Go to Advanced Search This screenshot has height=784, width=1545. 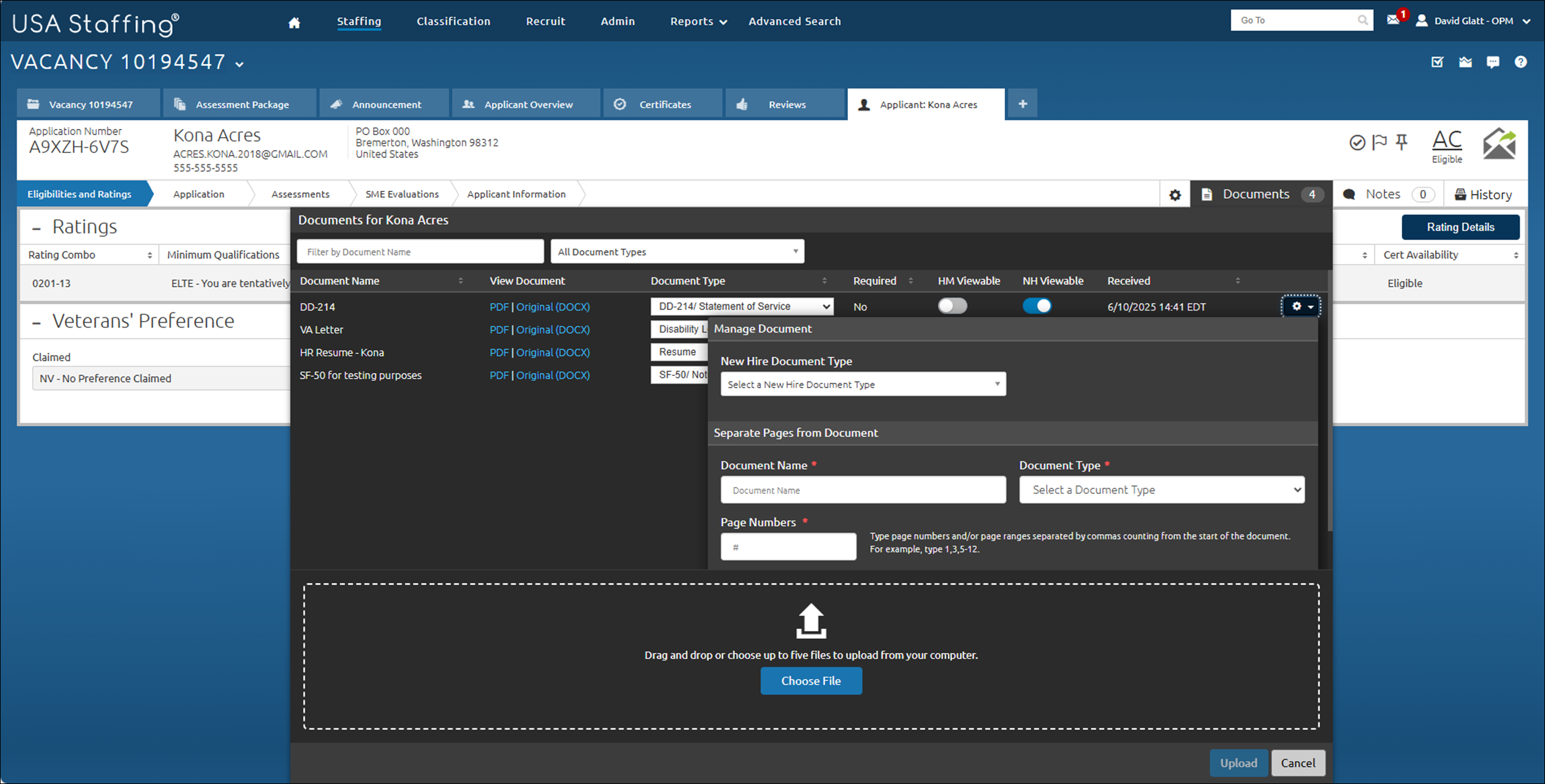[795, 22]
